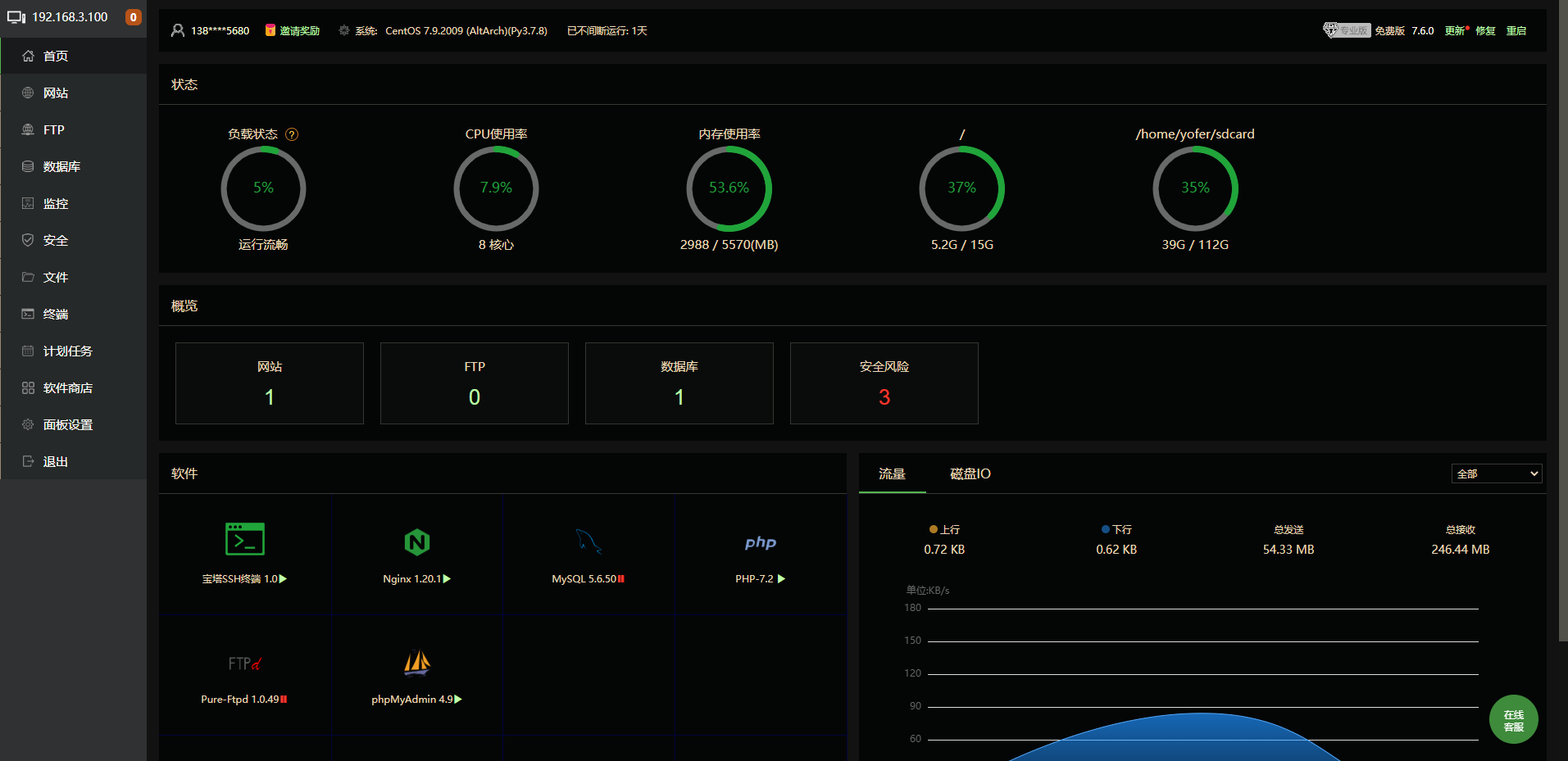Image resolution: width=1568 pixels, height=761 pixels.
Task: Click the CPU使用率 7.9% circular gauge
Action: [x=496, y=188]
